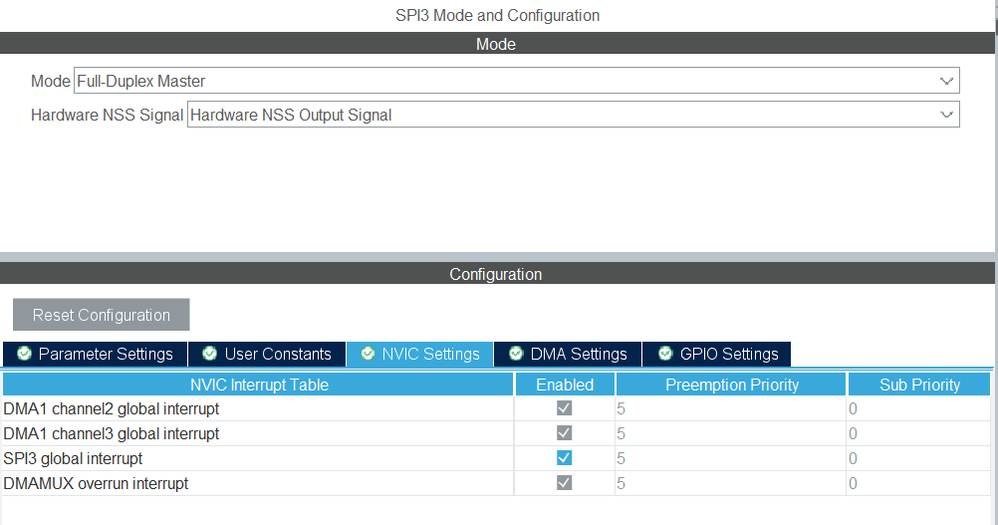998x525 pixels.
Task: Select the SPI3 global interrupt row
Action: (496, 458)
